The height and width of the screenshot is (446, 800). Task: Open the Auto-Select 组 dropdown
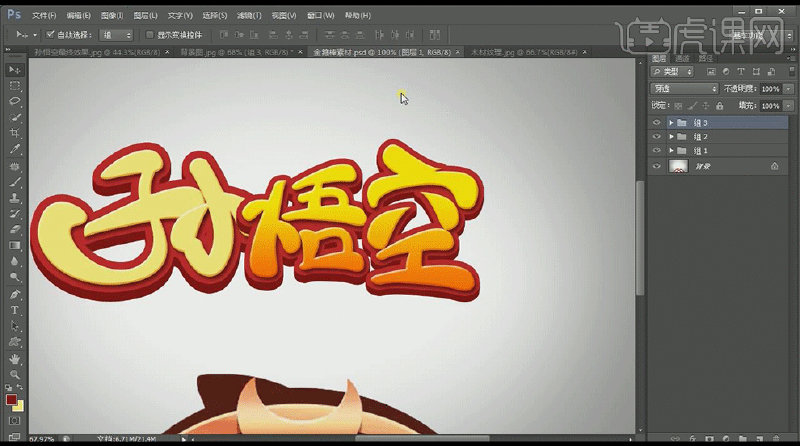tap(116, 35)
